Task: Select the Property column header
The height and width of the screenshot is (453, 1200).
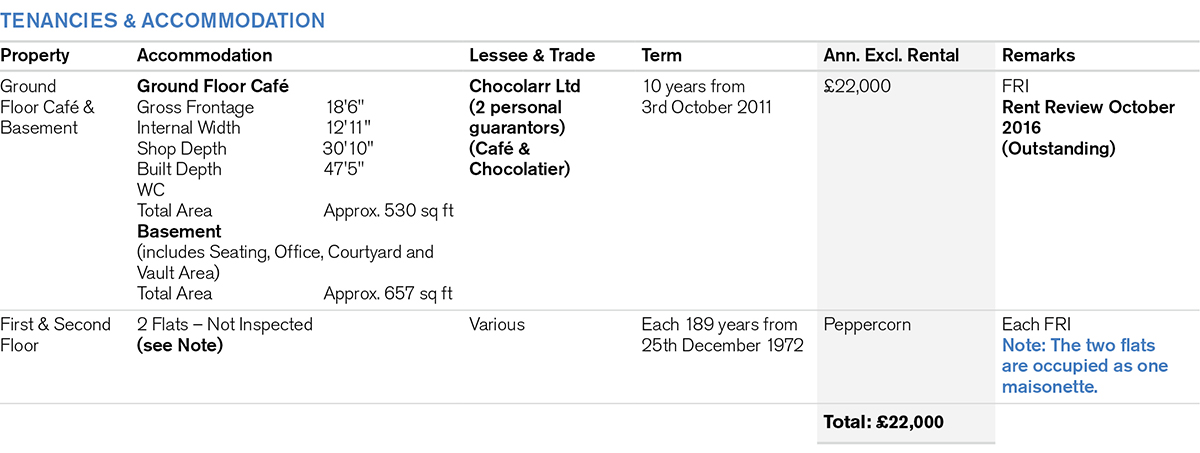Action: [x=35, y=56]
